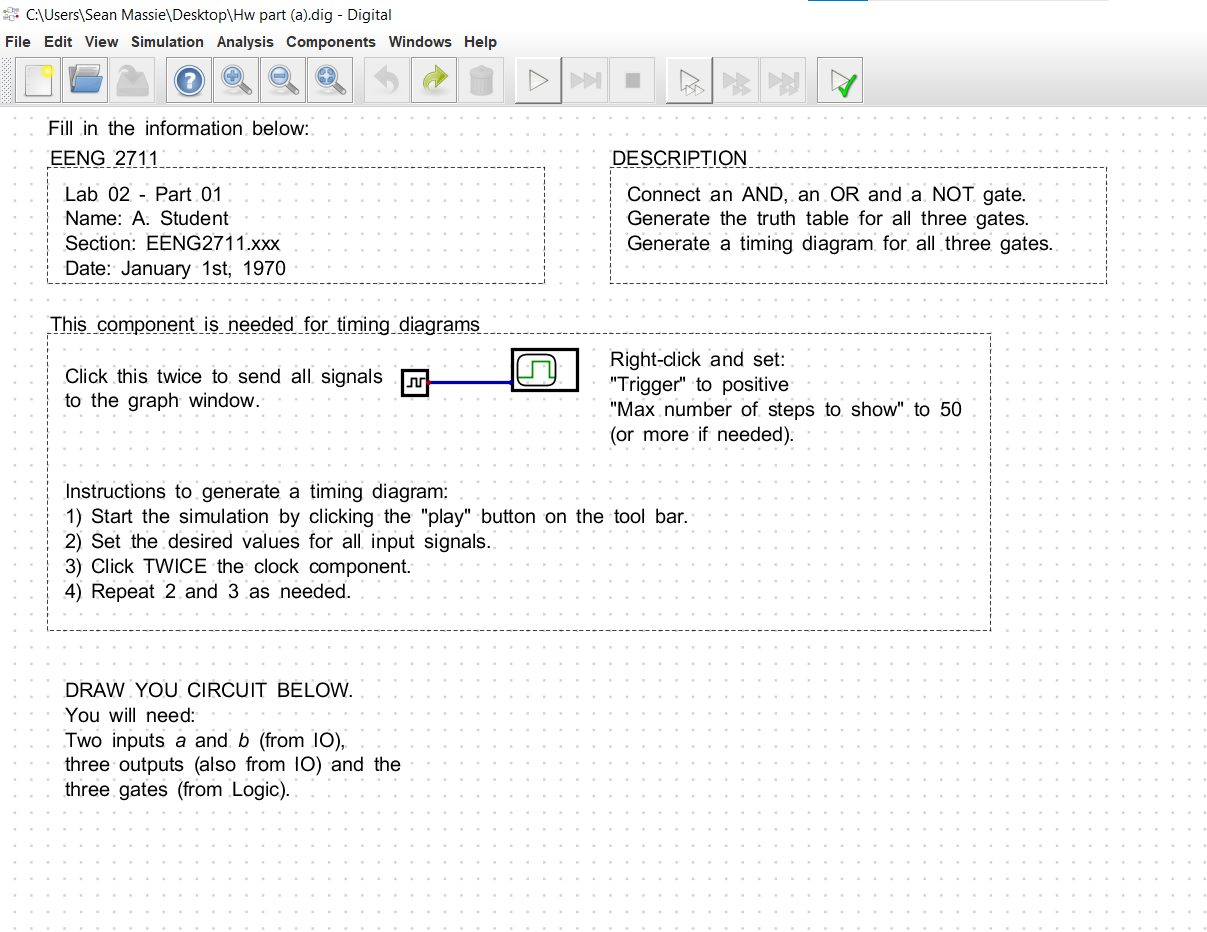The width and height of the screenshot is (1207, 932).
Task: Select the clock component in the schematic
Action: (415, 383)
